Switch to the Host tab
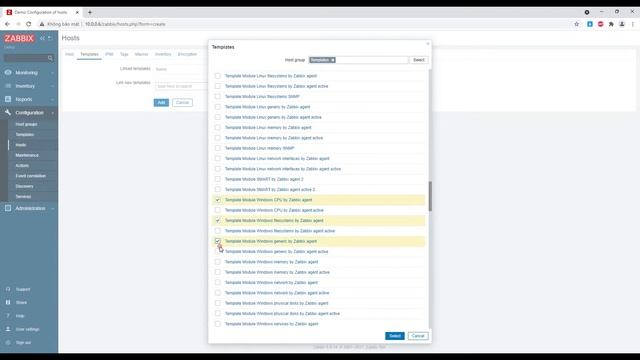Screen dimensions: 640x360 [x=69, y=54]
